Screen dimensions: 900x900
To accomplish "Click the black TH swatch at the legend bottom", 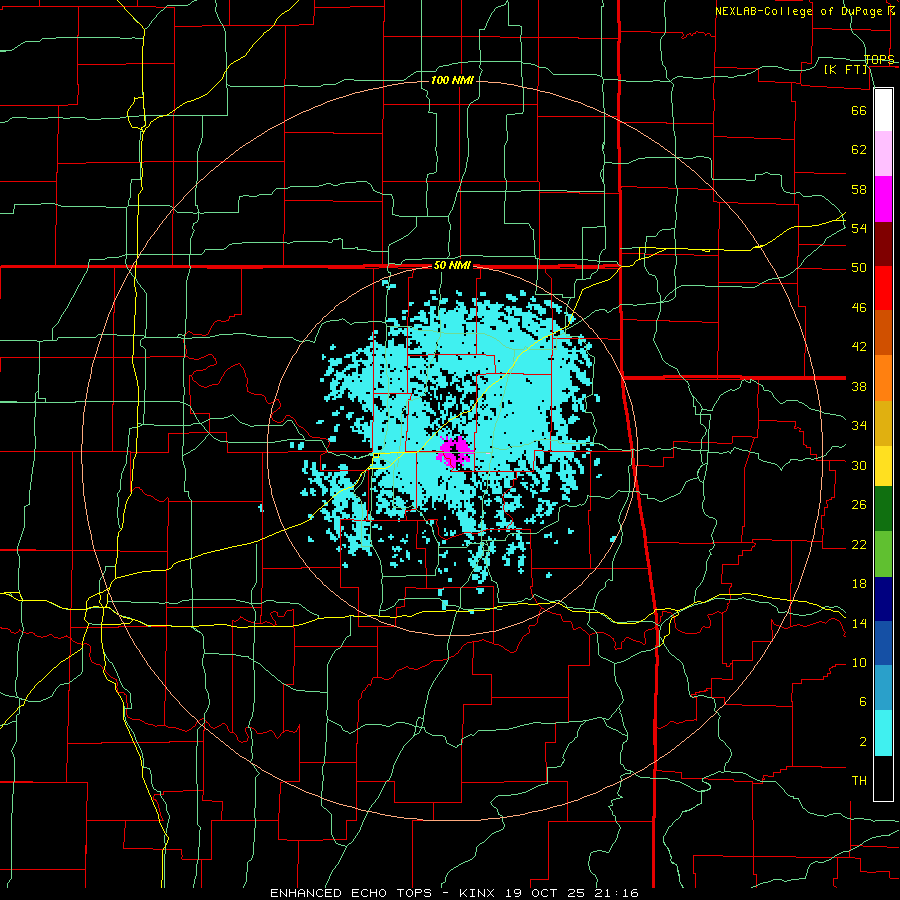I will pos(883,778).
